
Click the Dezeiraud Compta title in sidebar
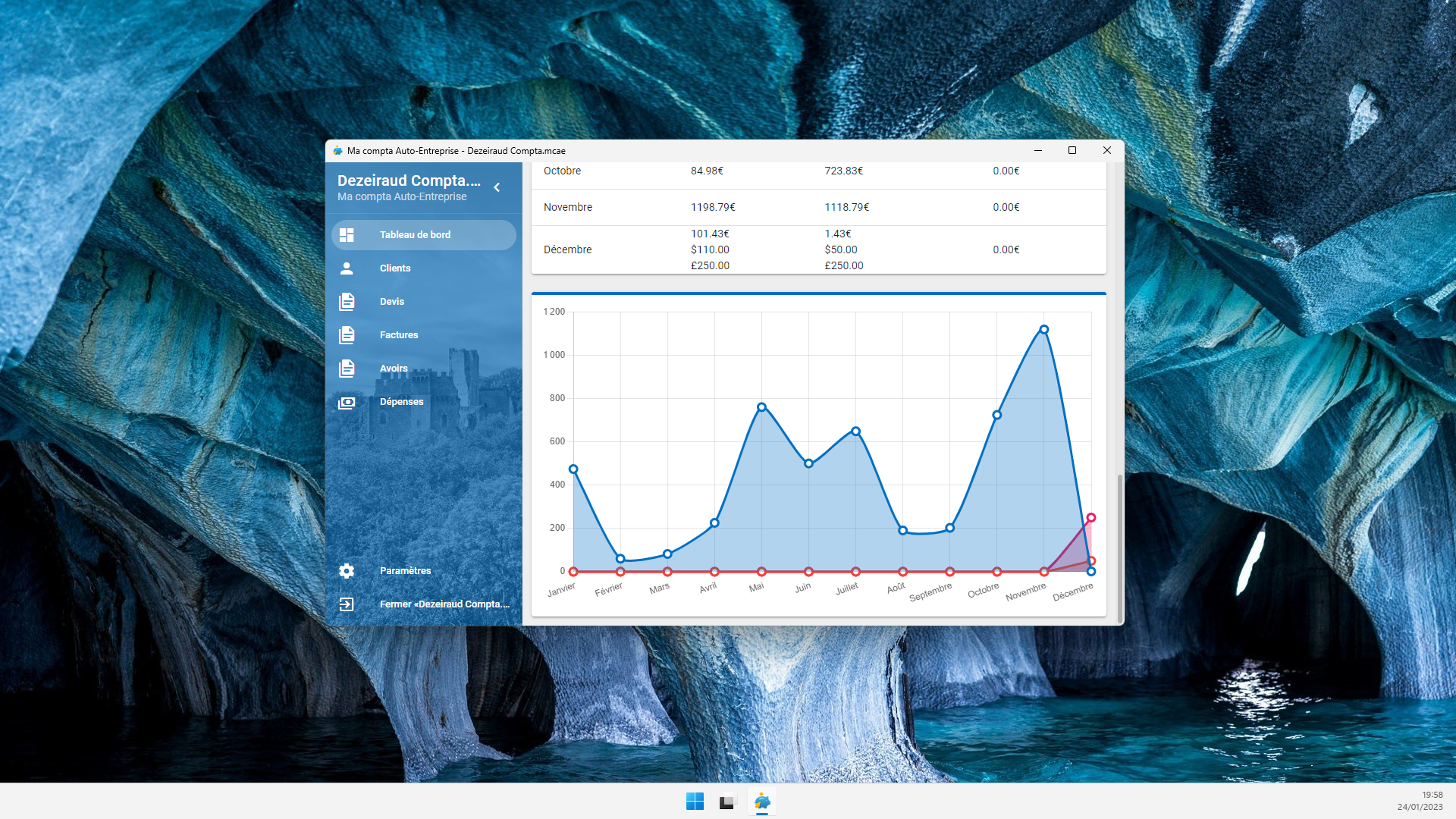(409, 180)
